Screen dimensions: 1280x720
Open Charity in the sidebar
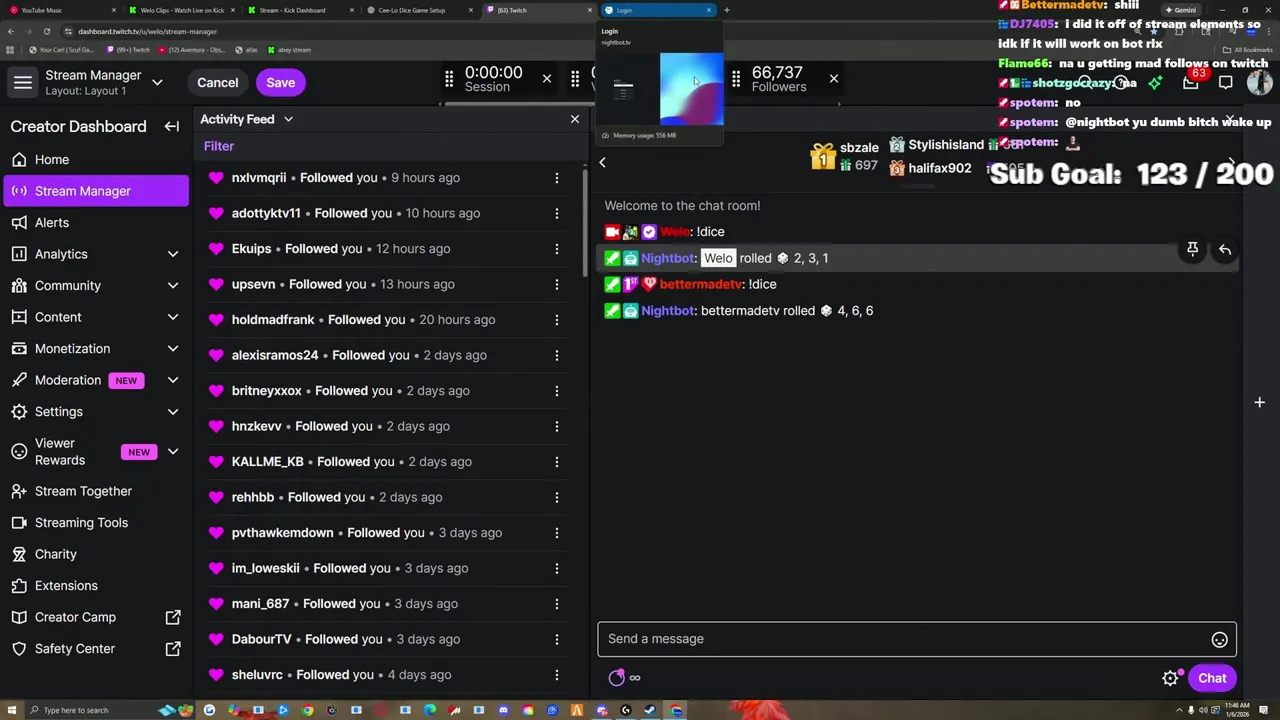point(95,554)
